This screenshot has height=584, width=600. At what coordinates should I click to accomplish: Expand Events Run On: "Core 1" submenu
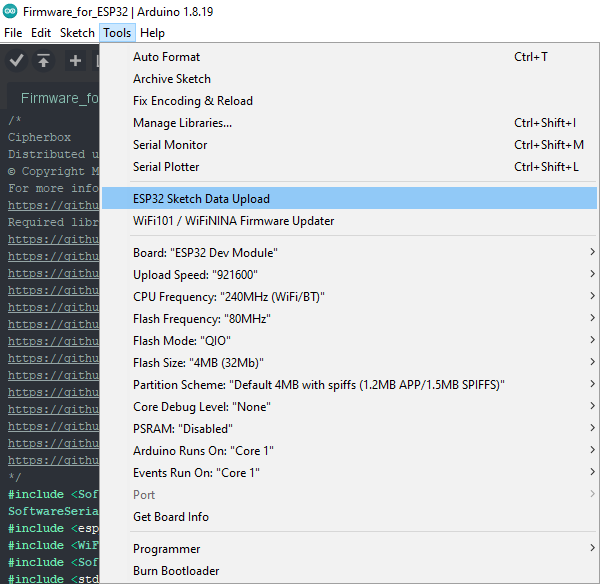coord(349,473)
